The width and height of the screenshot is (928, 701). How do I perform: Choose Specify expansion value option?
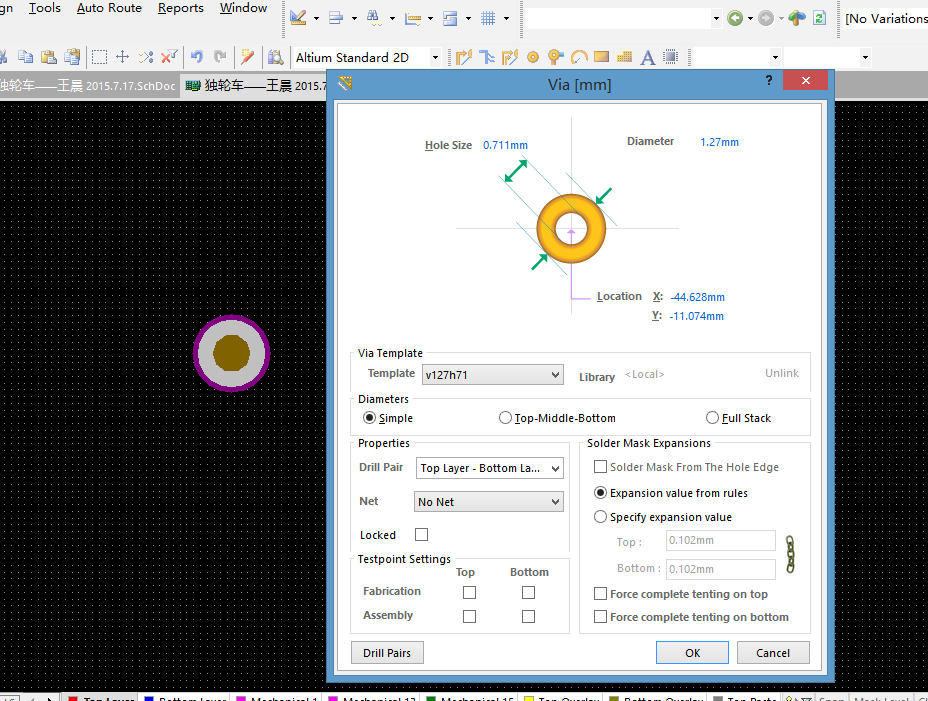tap(600, 517)
